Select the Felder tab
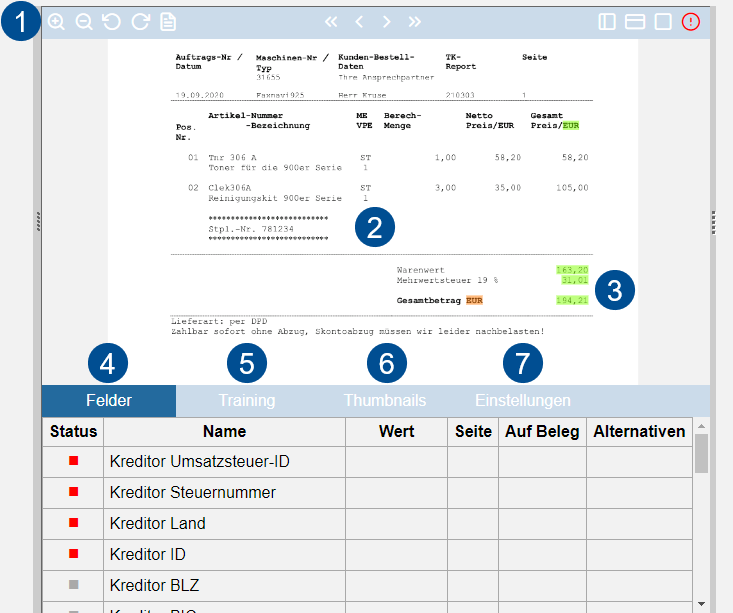The width and height of the screenshot is (733, 613). point(109,401)
